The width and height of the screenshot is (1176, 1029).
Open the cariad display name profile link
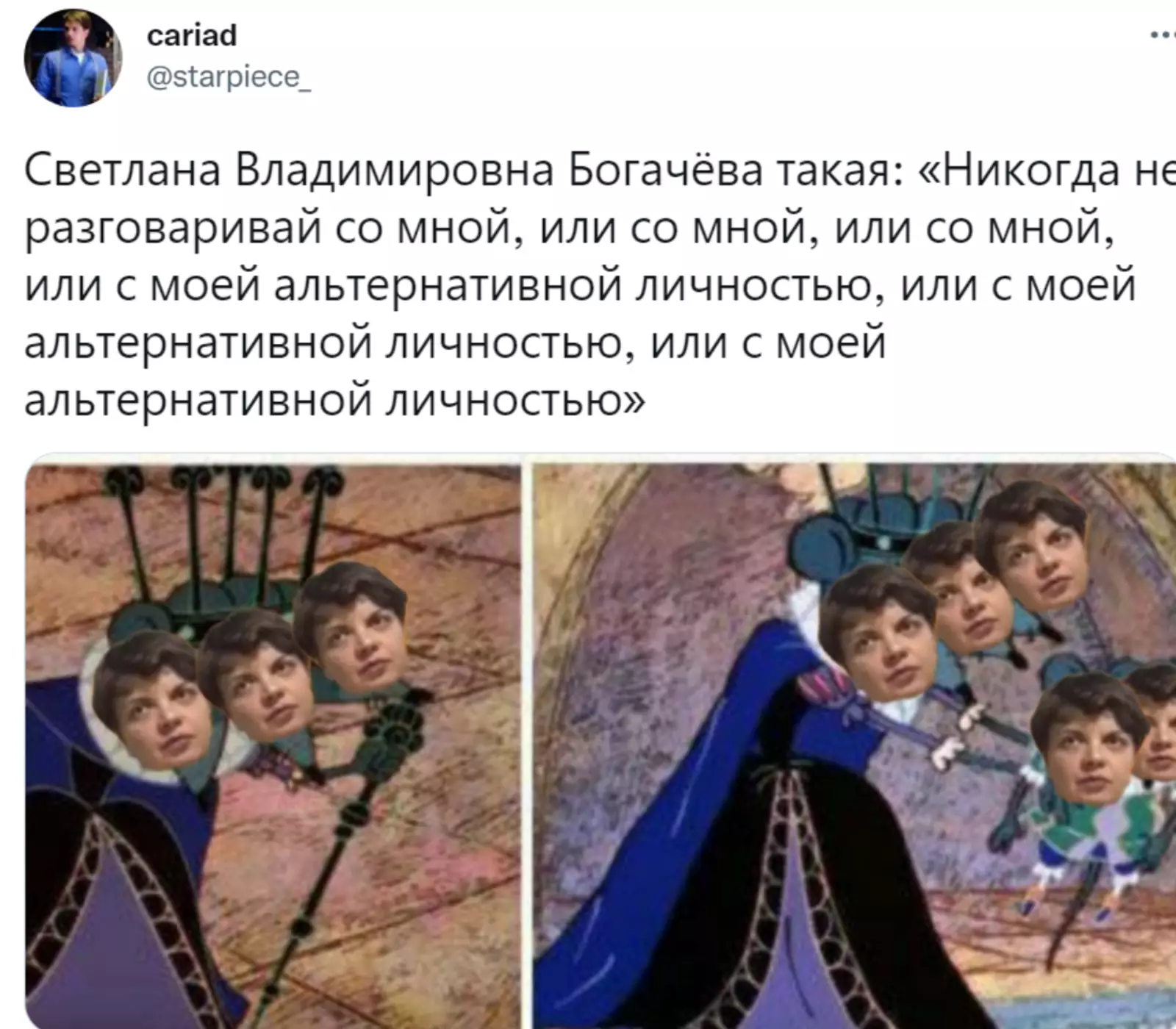pos(191,35)
